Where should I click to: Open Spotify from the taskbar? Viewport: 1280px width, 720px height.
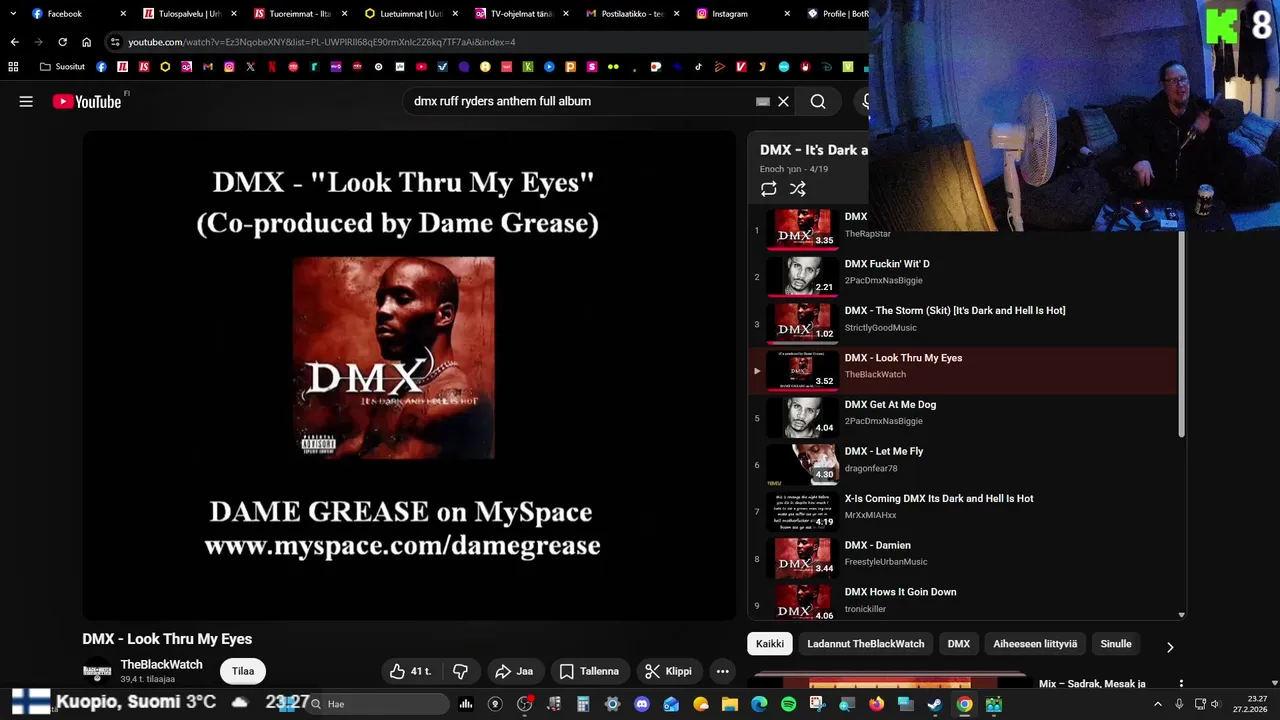click(x=788, y=704)
